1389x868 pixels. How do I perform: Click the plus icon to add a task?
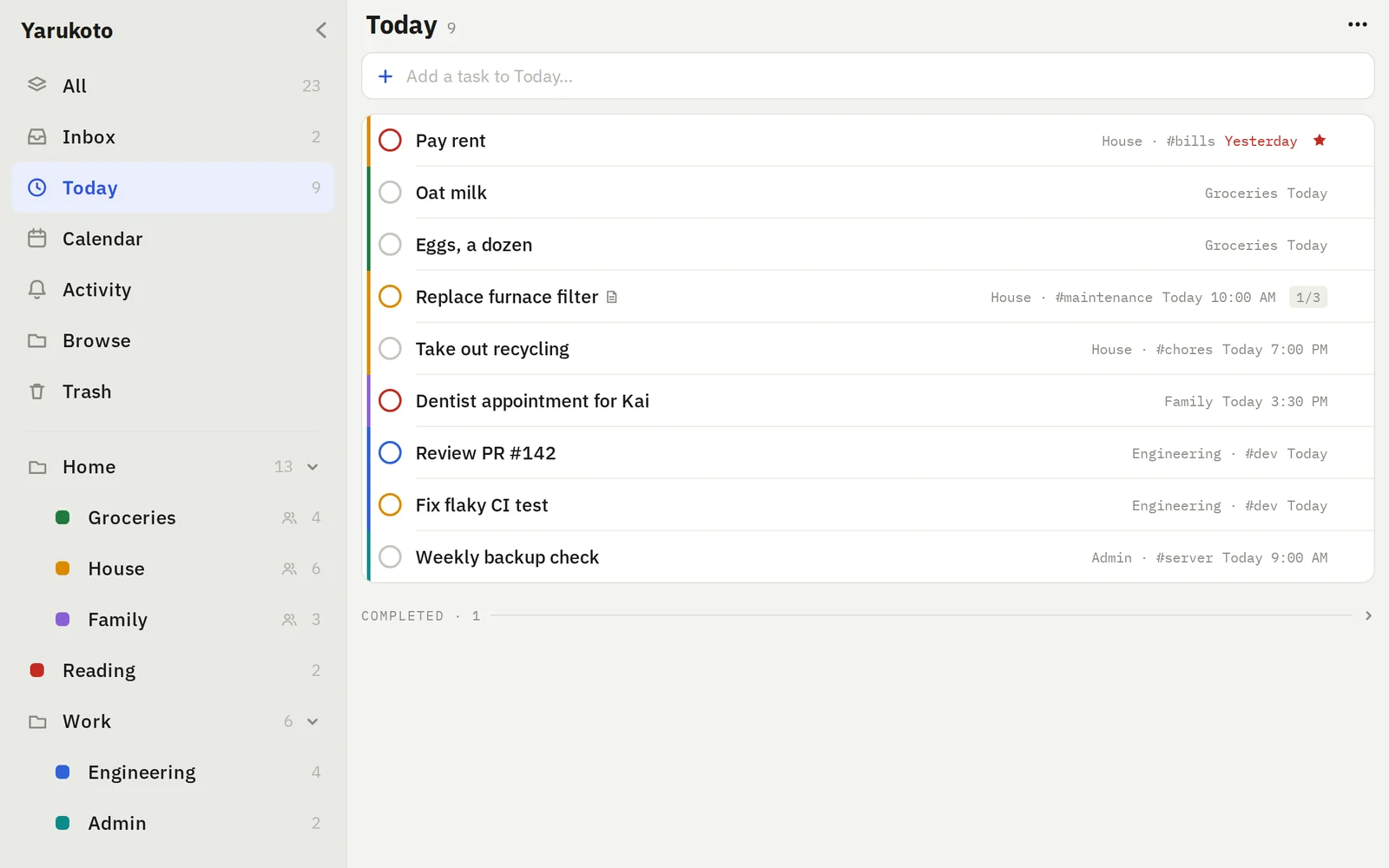pos(385,76)
